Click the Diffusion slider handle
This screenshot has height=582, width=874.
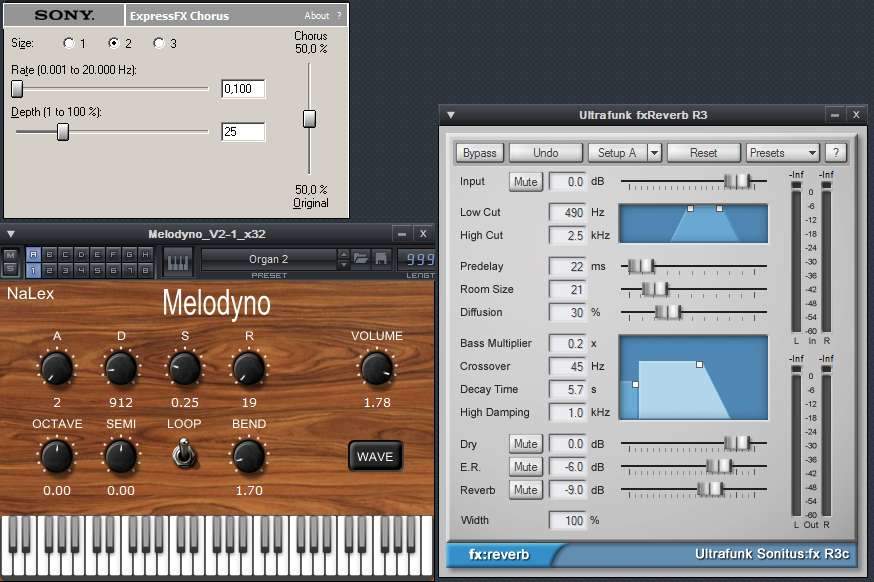tap(668, 312)
